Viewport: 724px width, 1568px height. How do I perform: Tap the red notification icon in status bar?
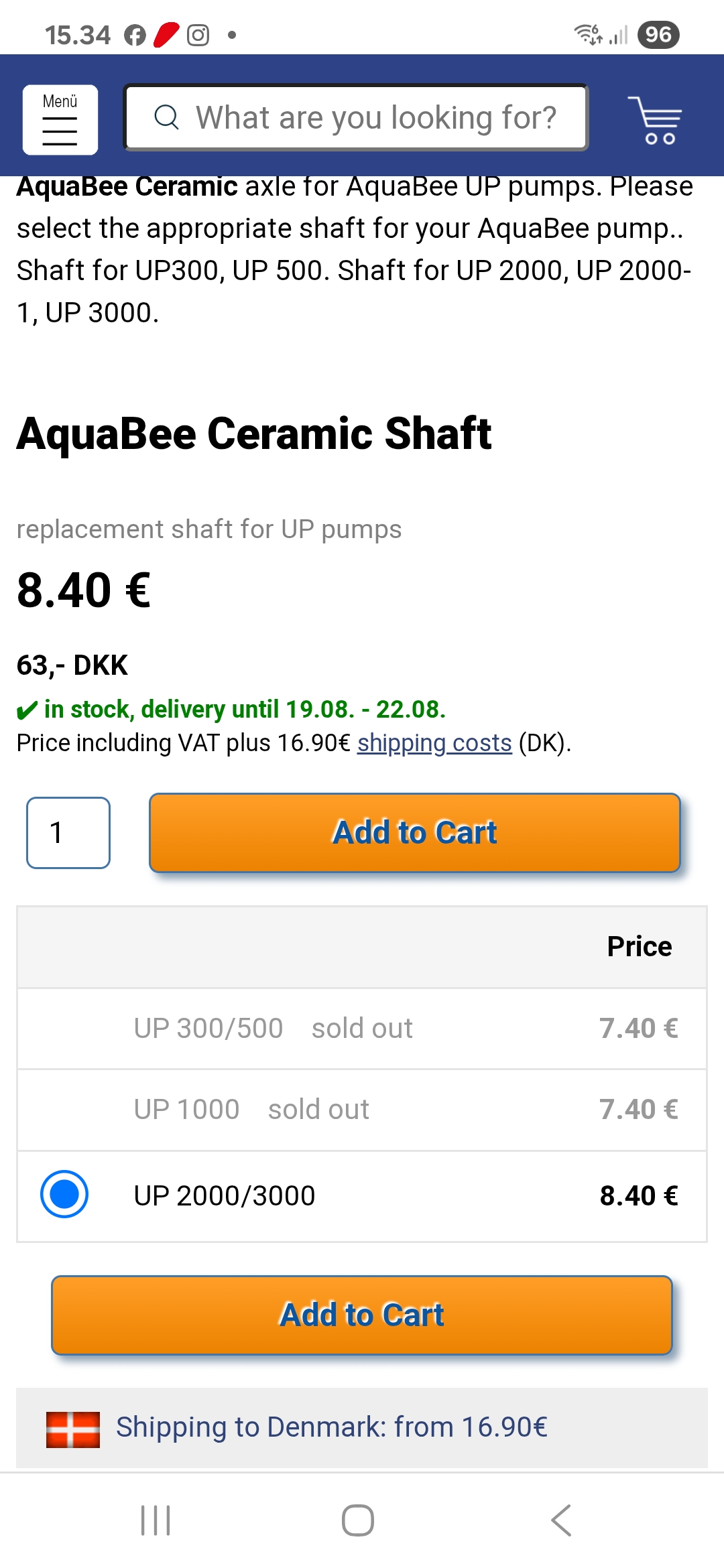(166, 35)
